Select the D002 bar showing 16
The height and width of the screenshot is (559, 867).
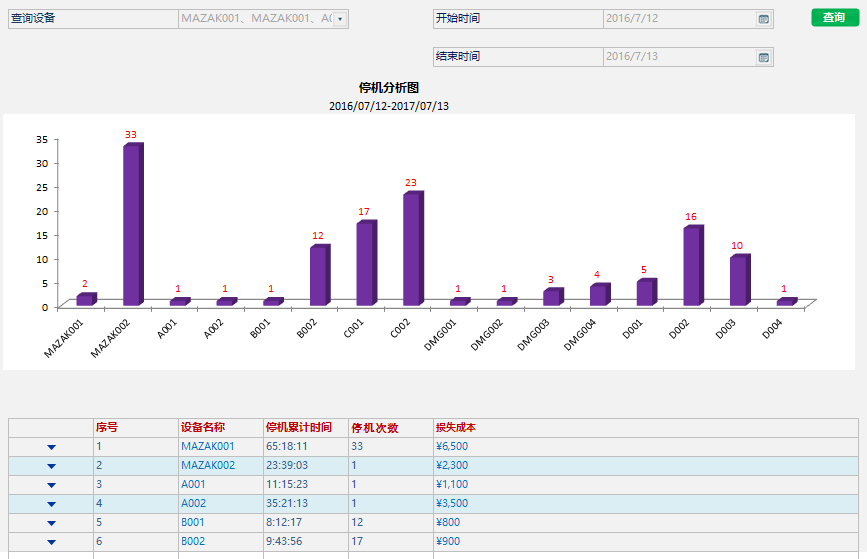pos(692,266)
